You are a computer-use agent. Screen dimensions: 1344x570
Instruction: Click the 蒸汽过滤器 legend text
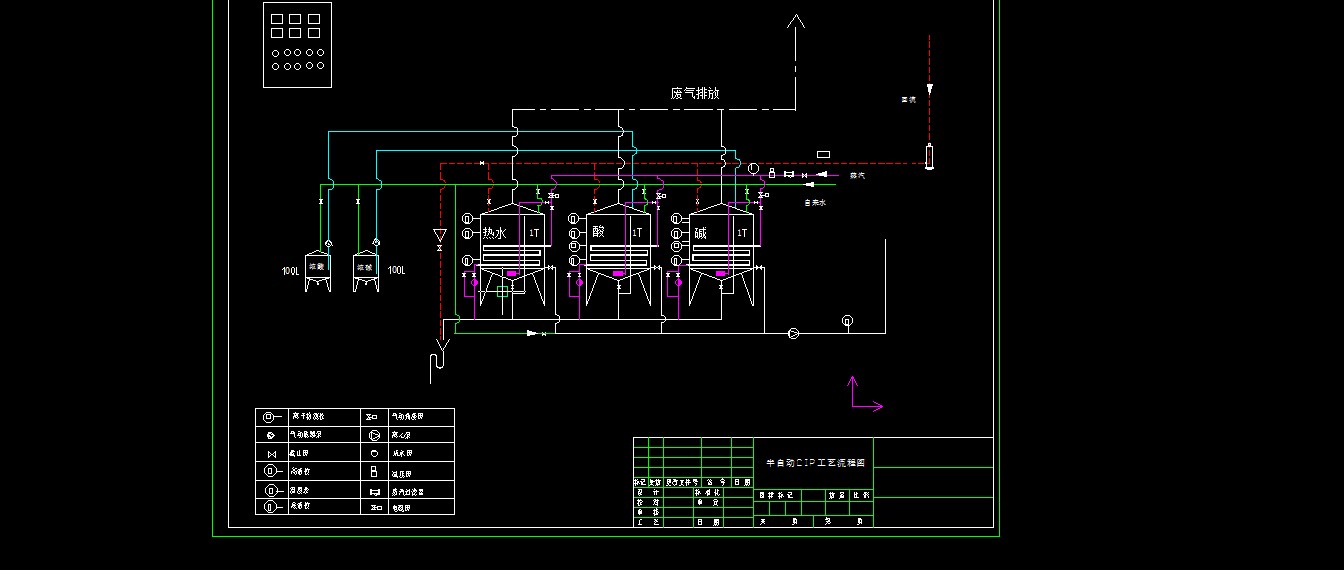coord(408,492)
